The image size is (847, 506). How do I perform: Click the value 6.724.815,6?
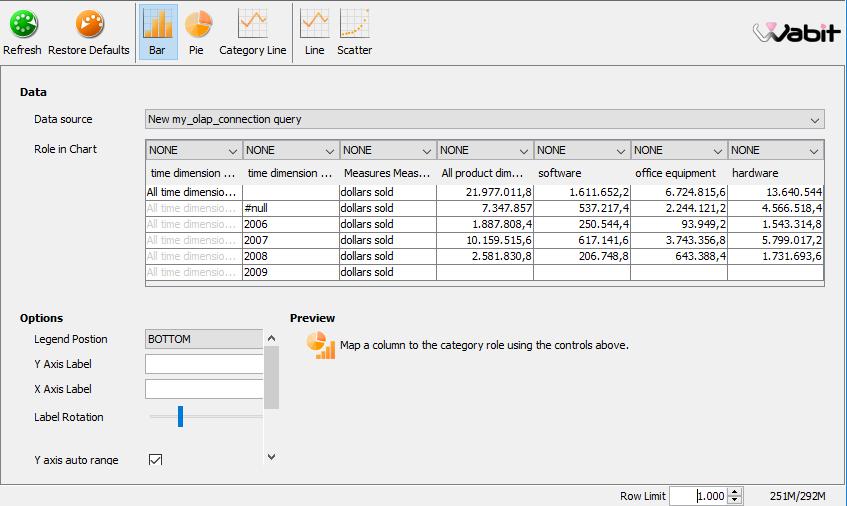click(696, 192)
